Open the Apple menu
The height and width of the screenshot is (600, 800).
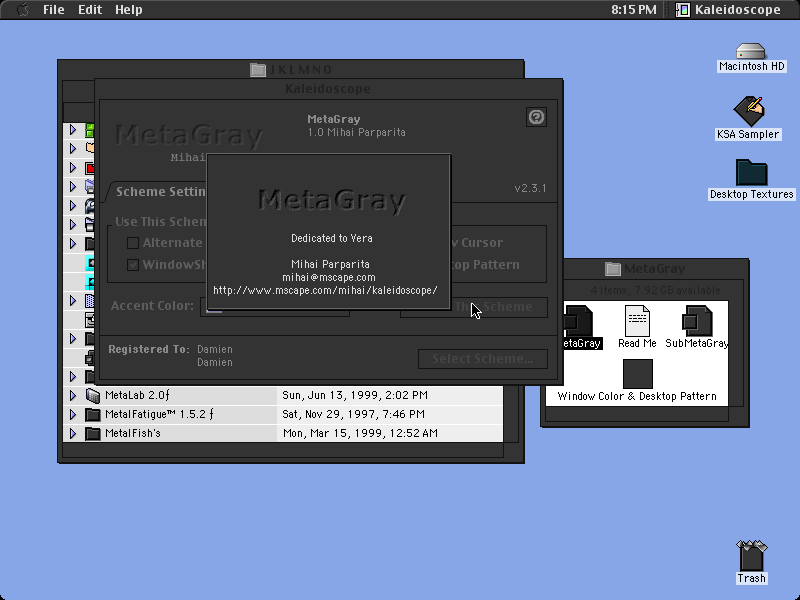22,9
